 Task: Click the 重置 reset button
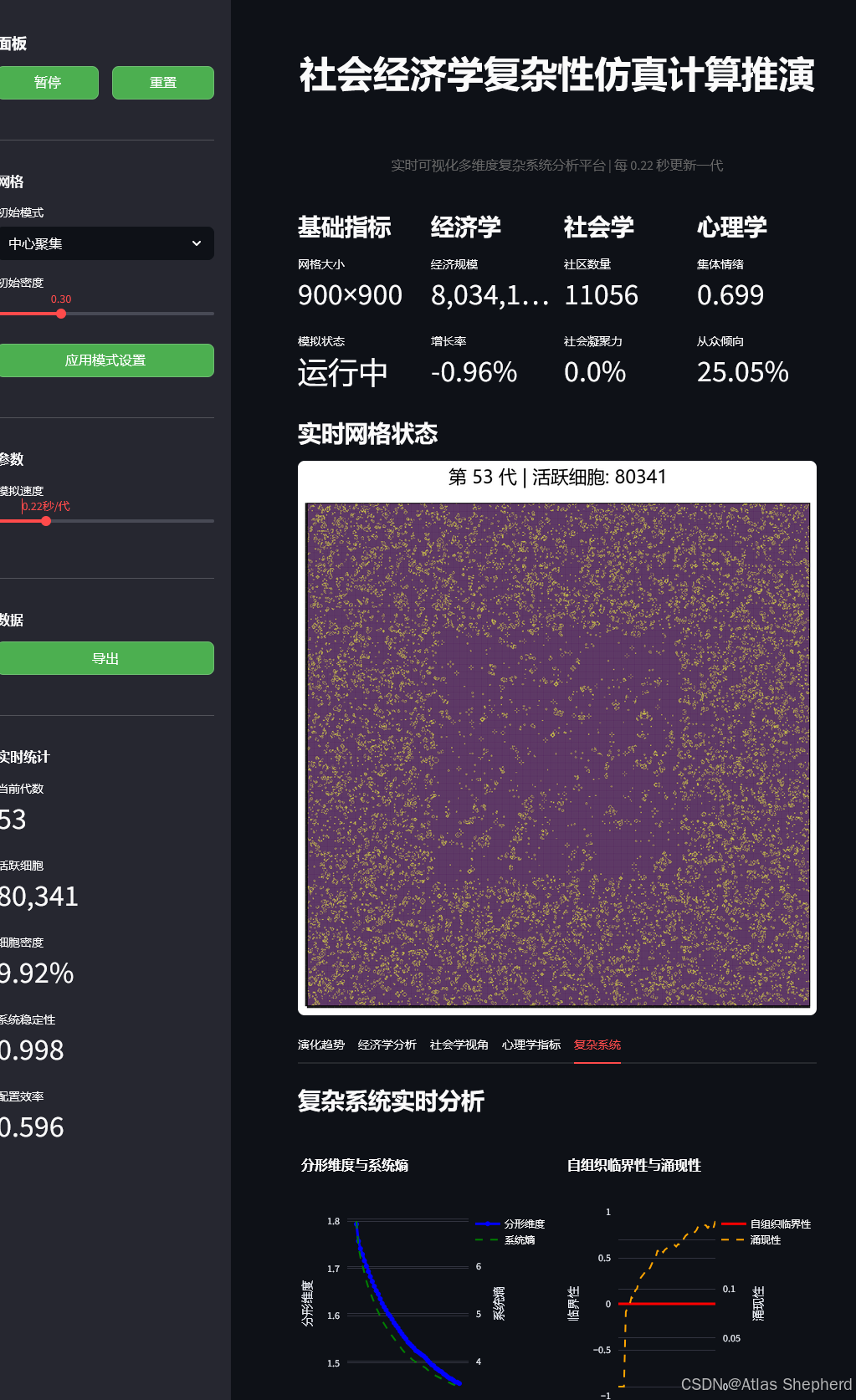coord(163,83)
